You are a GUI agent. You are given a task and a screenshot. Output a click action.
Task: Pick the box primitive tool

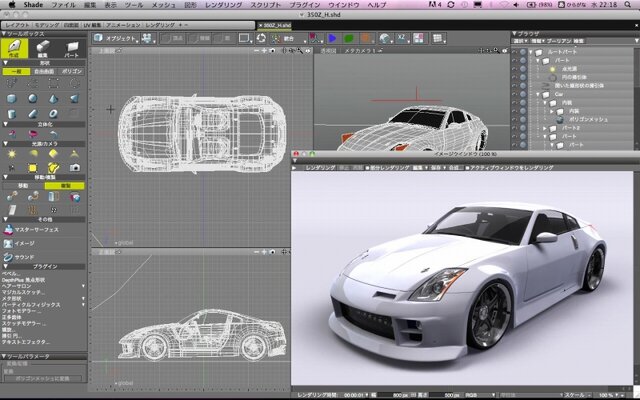[x=11, y=98]
